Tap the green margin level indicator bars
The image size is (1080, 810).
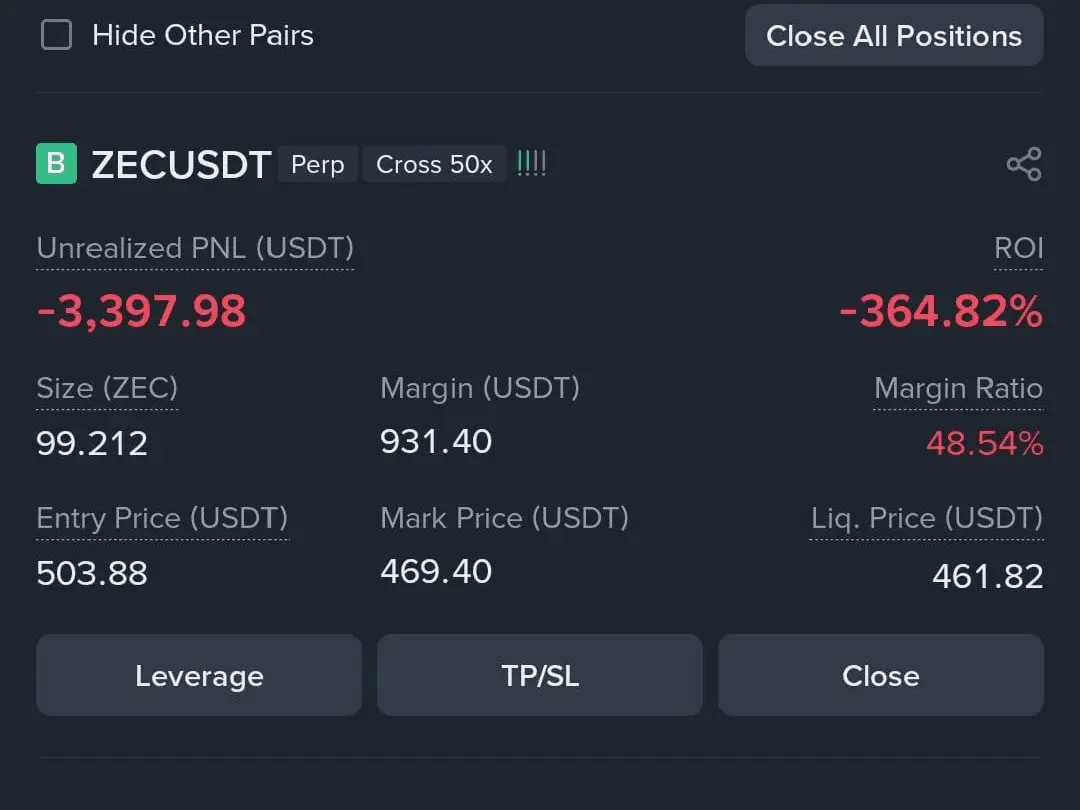[531, 164]
